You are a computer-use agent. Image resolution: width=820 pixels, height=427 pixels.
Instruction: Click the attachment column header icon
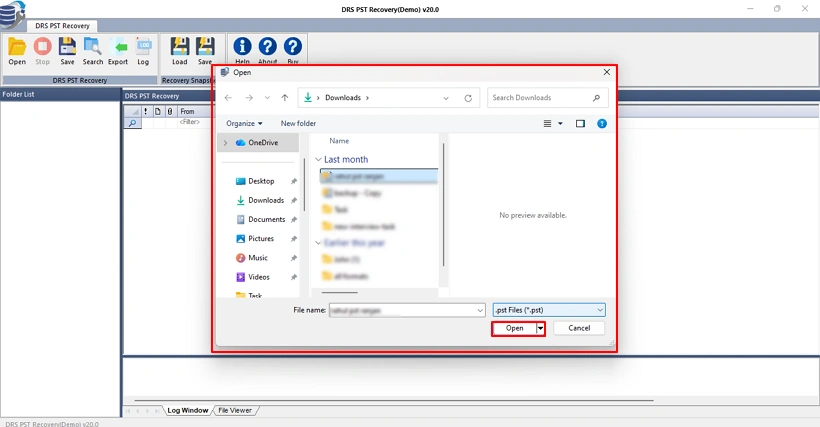170,111
